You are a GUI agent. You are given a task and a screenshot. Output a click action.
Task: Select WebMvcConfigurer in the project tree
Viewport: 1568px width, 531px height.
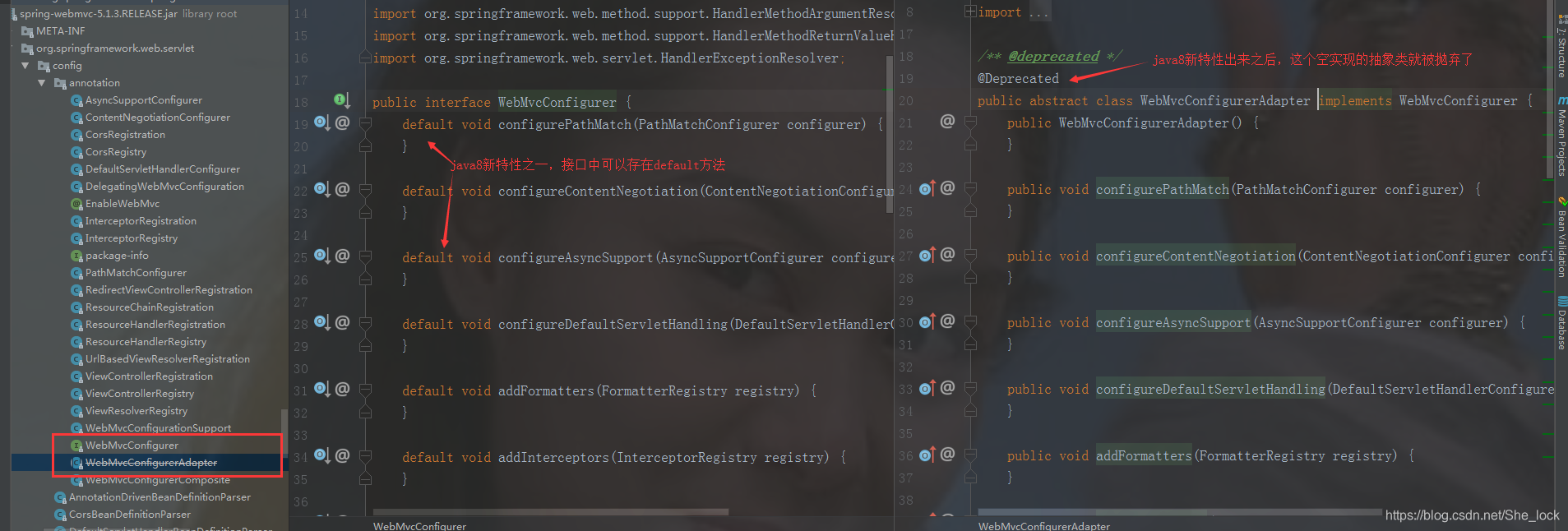(x=132, y=445)
